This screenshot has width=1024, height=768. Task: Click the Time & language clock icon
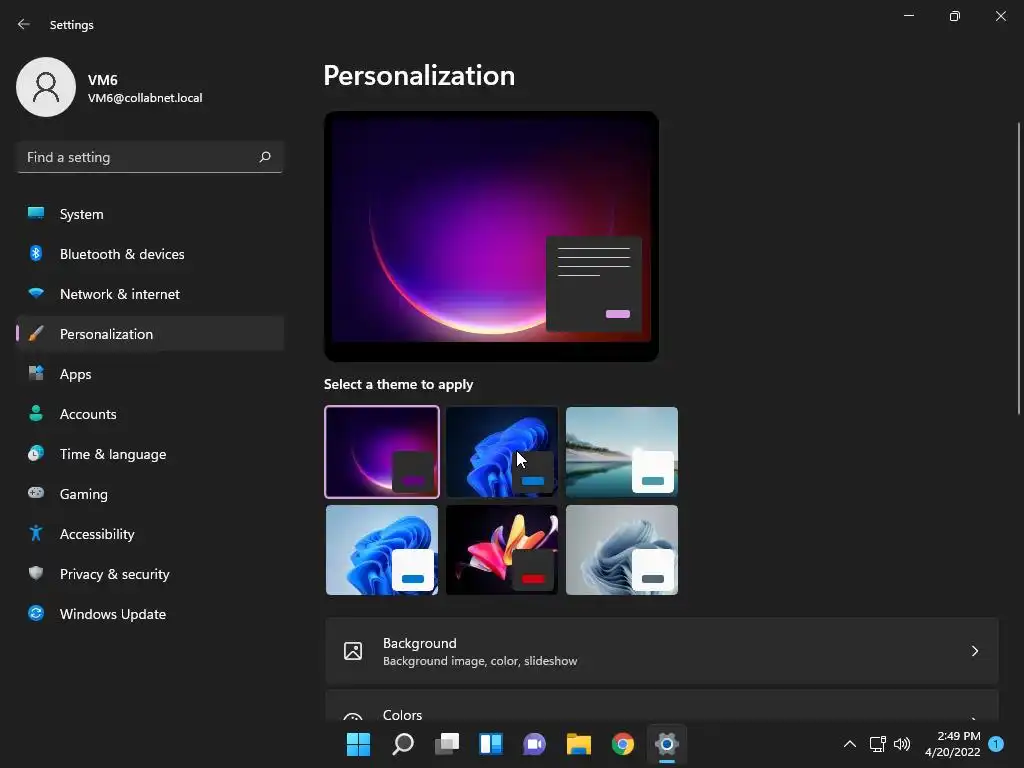point(36,453)
